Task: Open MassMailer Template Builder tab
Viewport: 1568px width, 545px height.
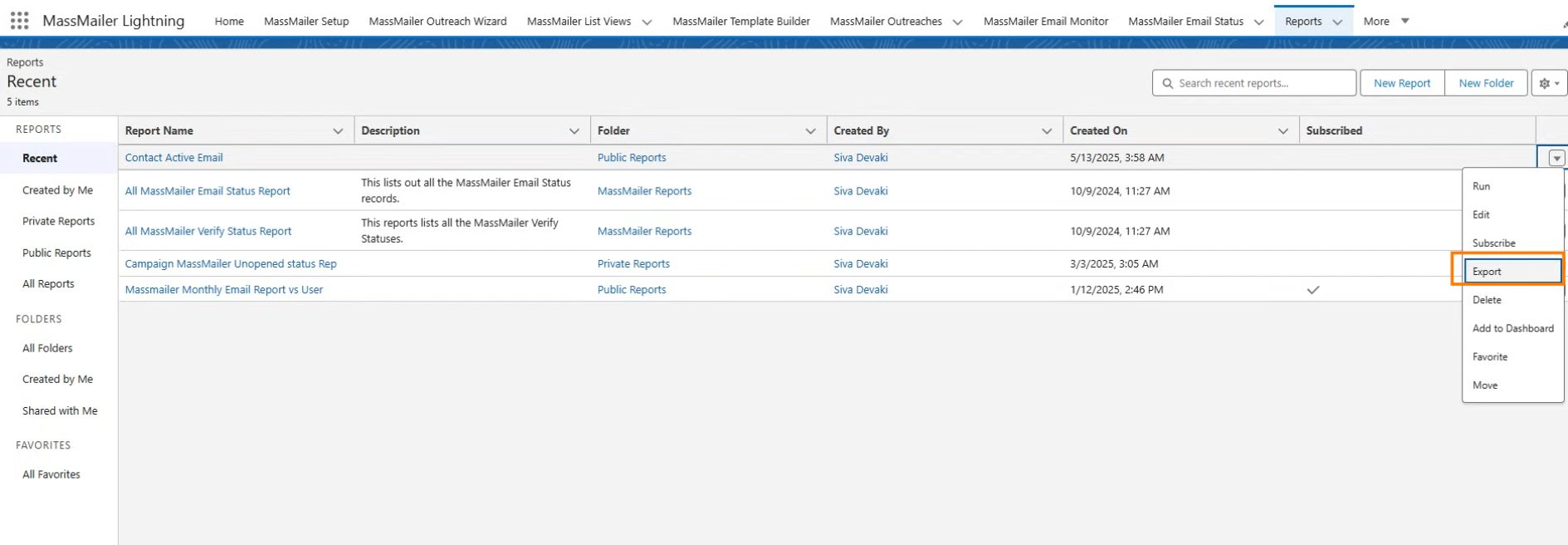Action: (x=741, y=22)
